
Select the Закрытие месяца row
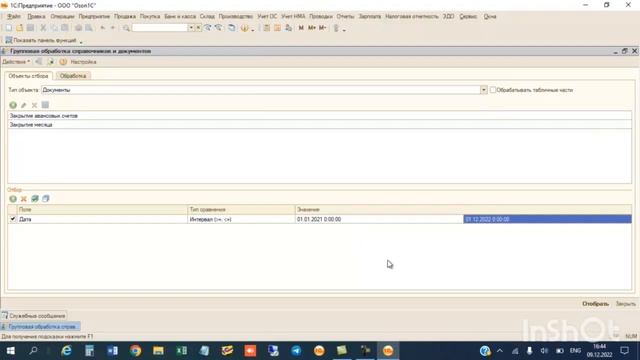(x=320, y=125)
